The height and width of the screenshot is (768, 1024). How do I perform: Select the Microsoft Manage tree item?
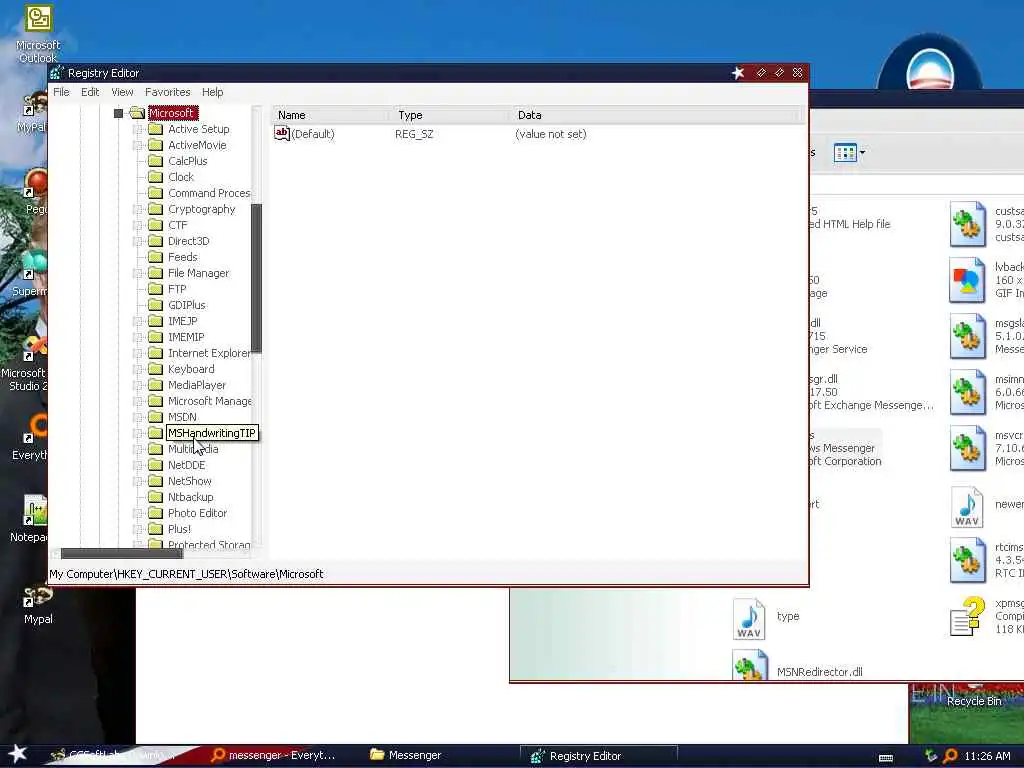[210, 401]
